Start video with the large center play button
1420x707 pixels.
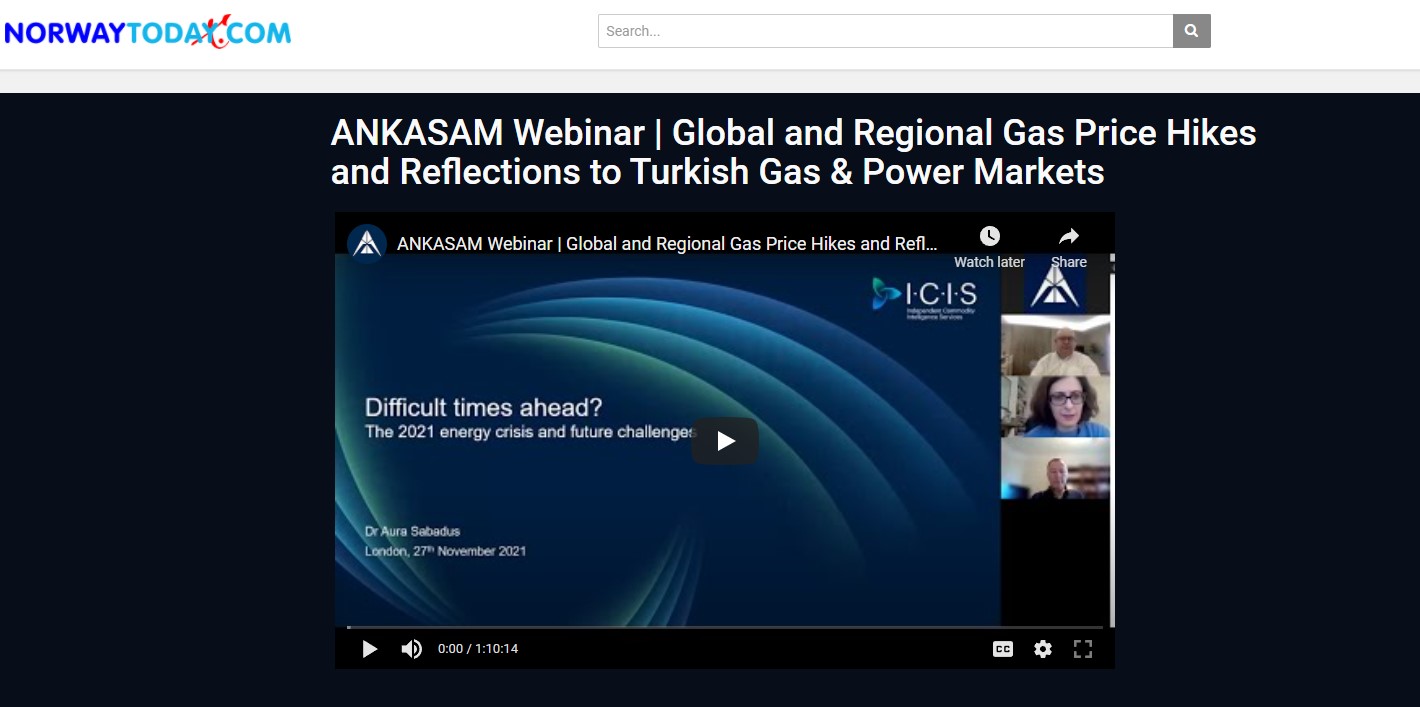pos(725,441)
